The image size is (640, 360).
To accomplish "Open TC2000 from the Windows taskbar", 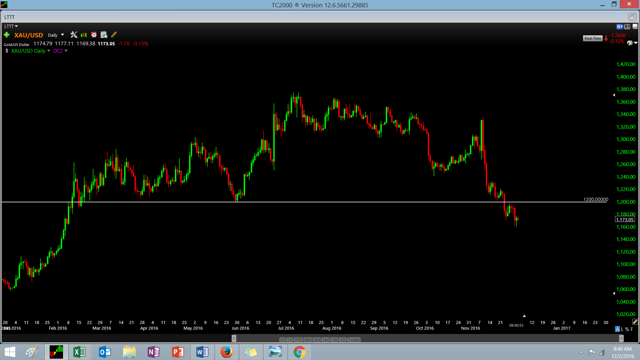I will click(56, 352).
